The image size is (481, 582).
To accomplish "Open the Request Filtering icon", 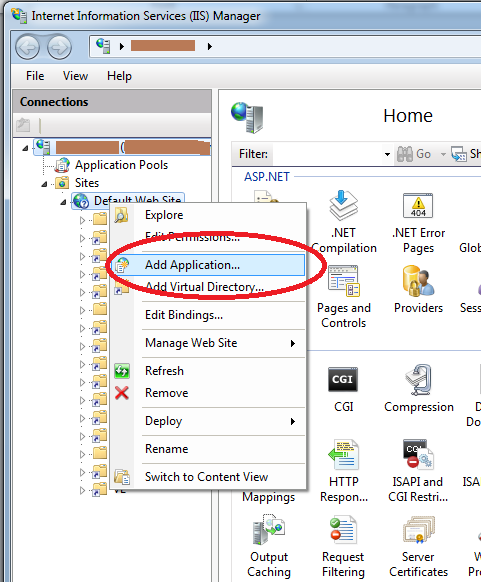I will click(x=343, y=530).
